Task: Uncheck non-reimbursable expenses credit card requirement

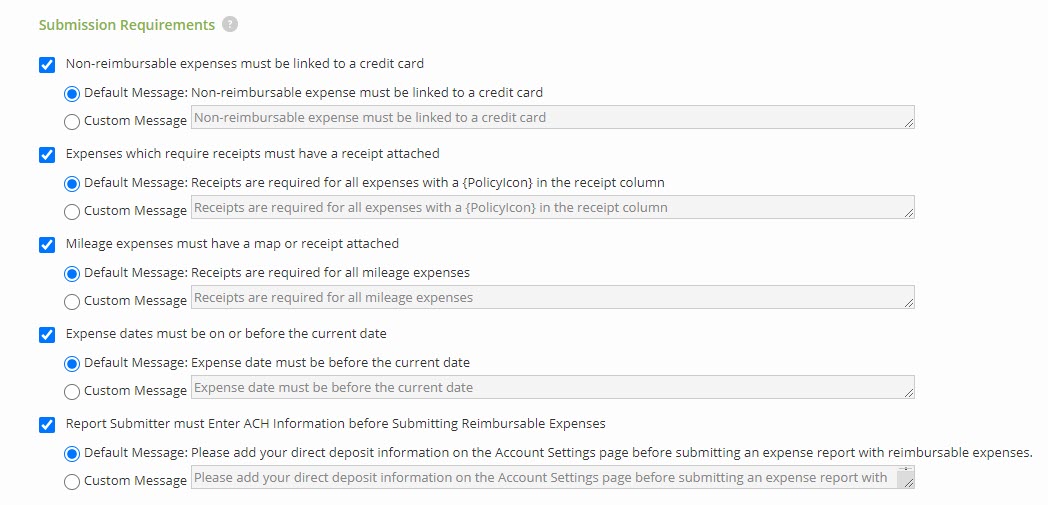Action: 47,65
